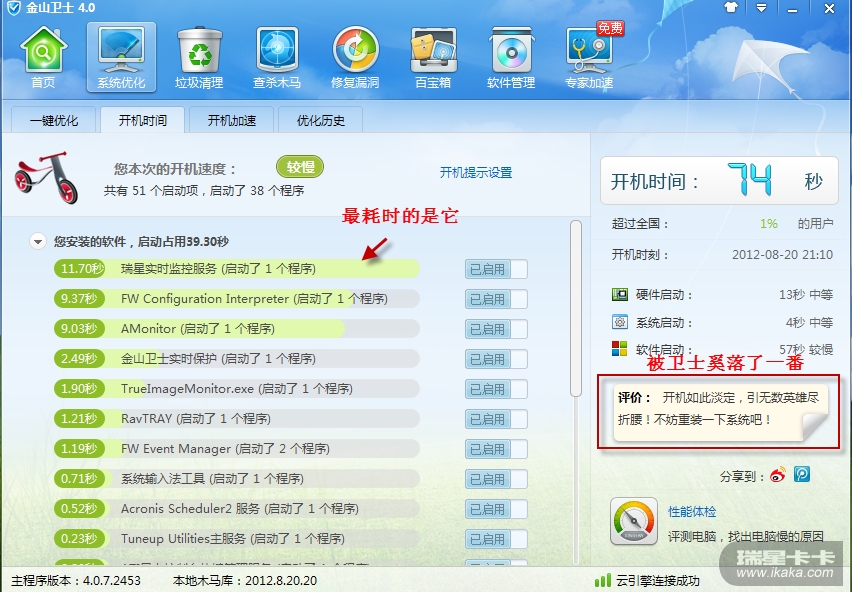This screenshot has height=592, width=852.
Task: Select the TrueImageMonitor.exe row
Action: tap(237, 389)
